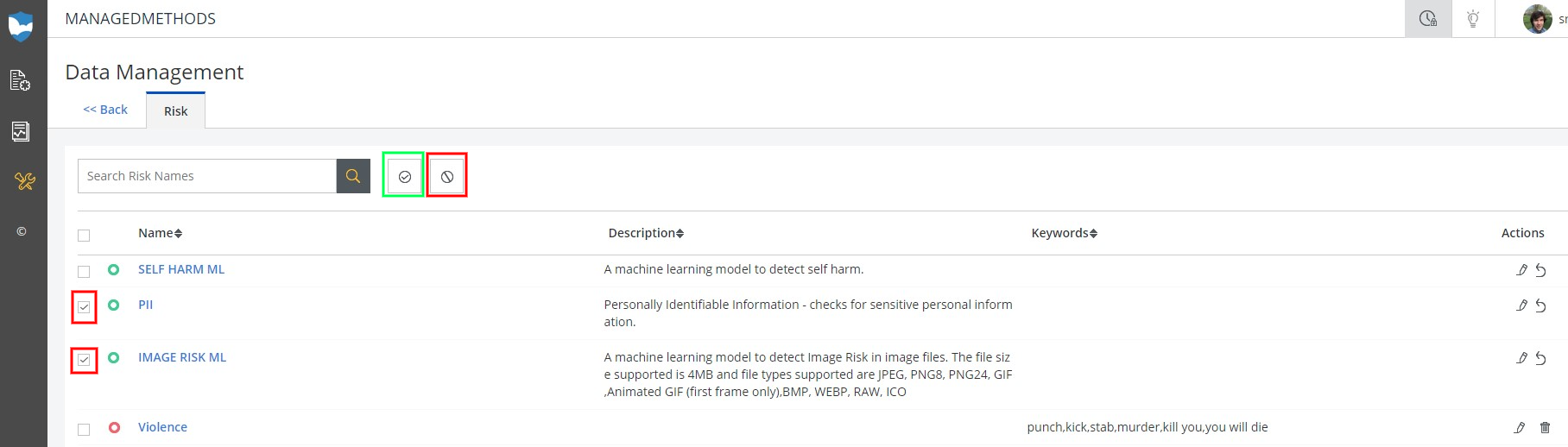Delete the Violence risk
The width and height of the screenshot is (1568, 447).
(1545, 428)
